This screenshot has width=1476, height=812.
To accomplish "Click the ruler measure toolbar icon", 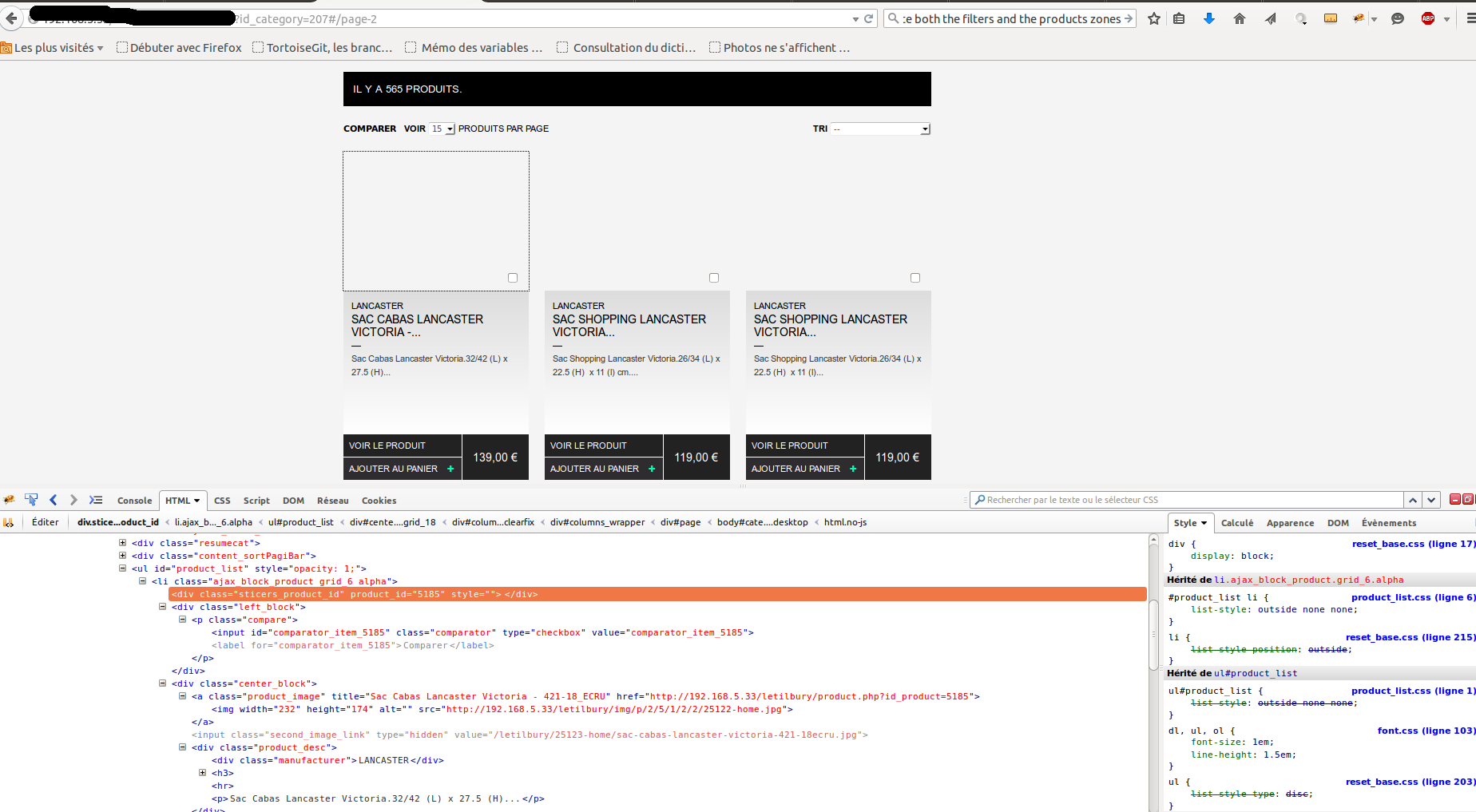I will coord(1331,18).
